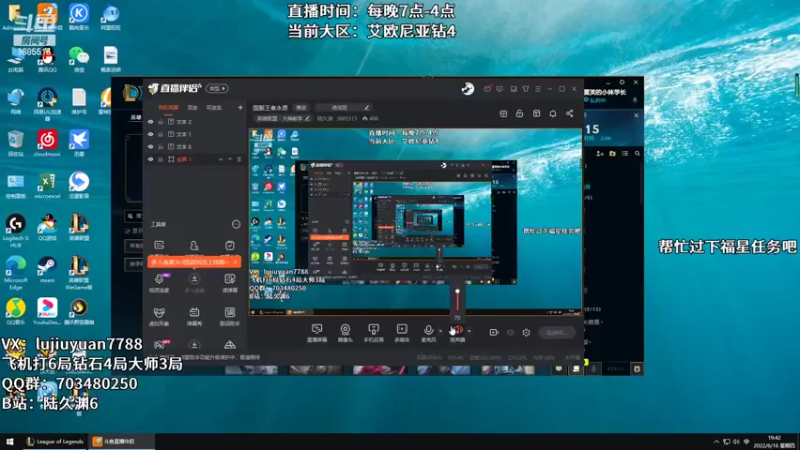This screenshot has width=800, height=450.
Task: Search contacts in the right chat panel
Action: coord(637,154)
